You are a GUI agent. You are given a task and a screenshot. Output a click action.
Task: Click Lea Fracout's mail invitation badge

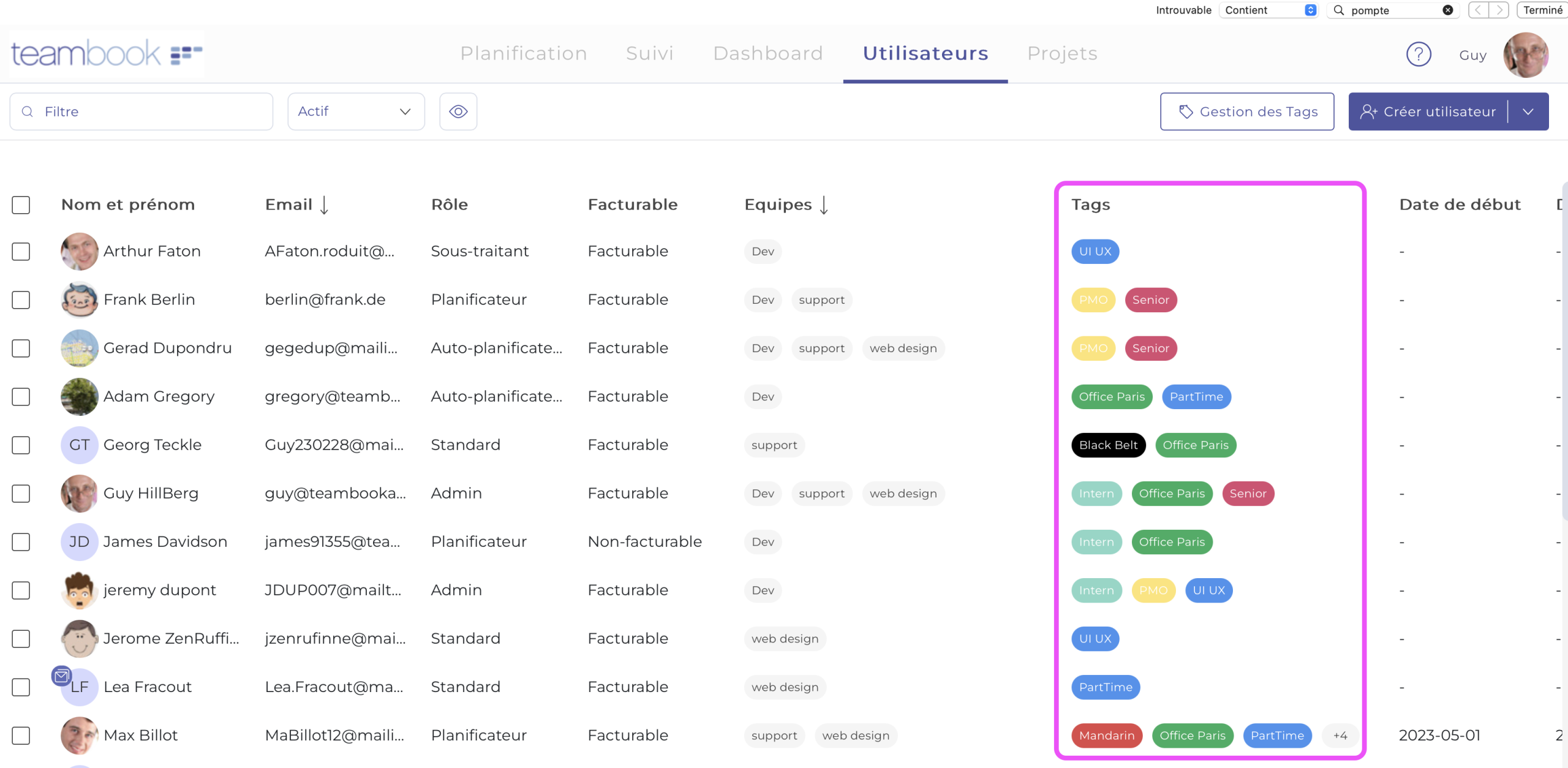point(61,676)
